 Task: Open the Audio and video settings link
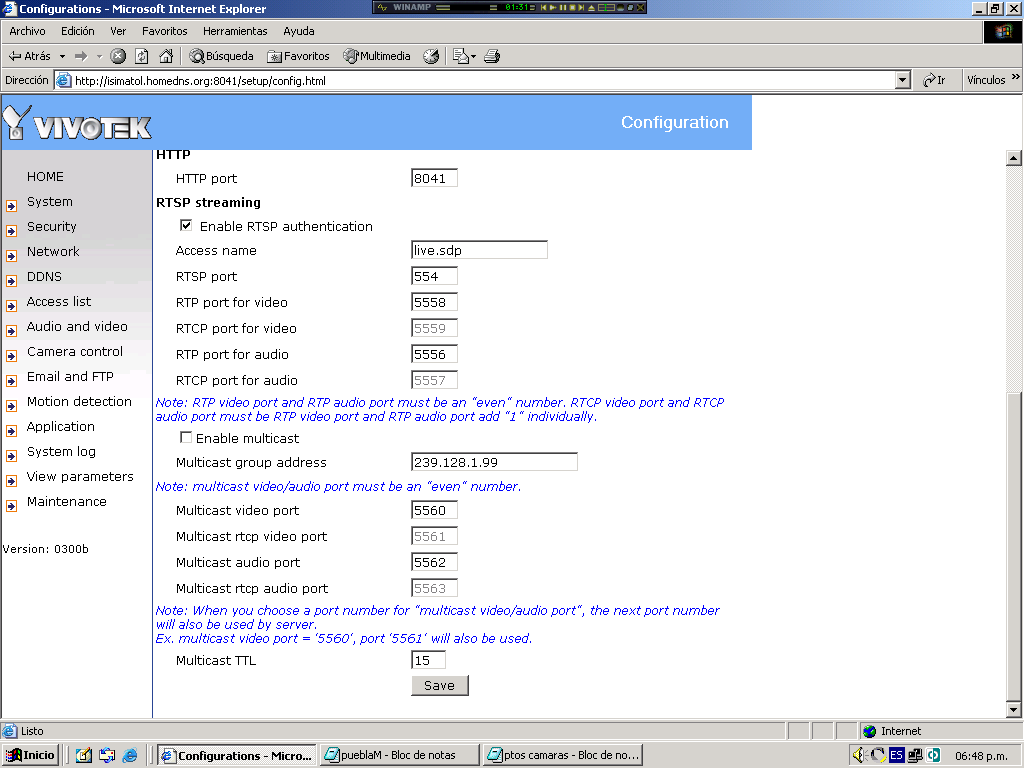[77, 326]
